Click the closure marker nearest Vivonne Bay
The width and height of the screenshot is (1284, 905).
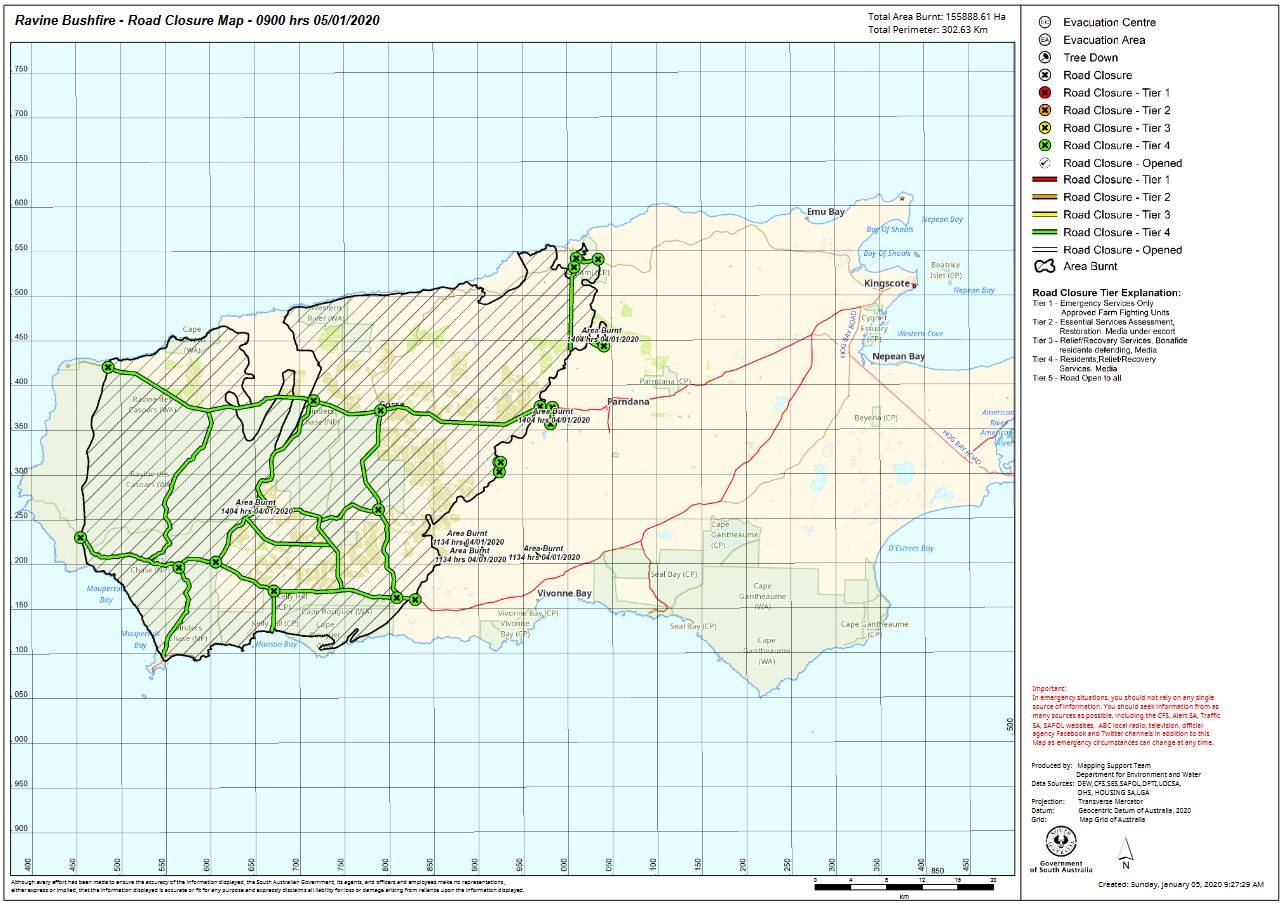[415, 600]
